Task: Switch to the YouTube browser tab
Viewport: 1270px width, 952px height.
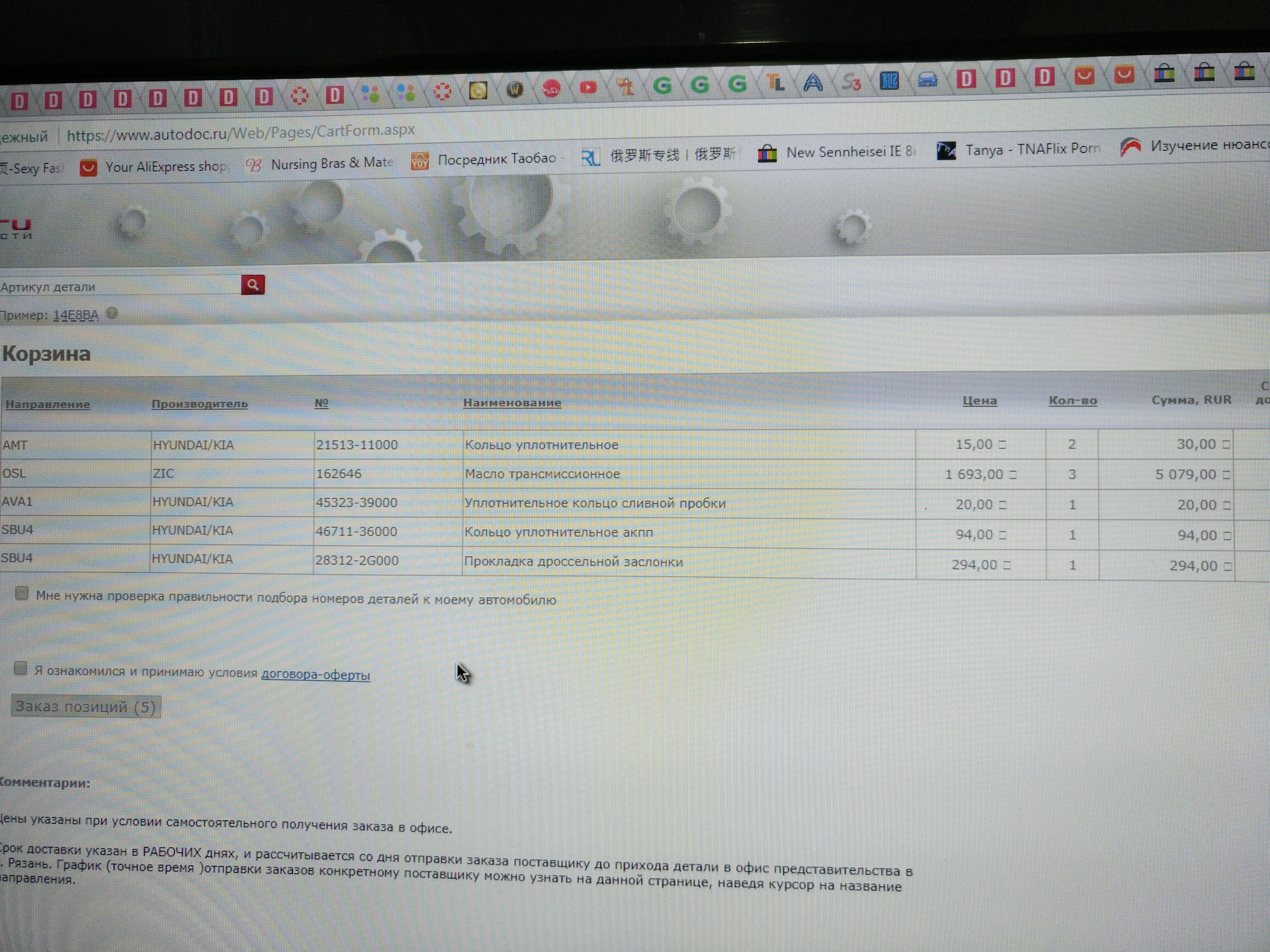Action: click(x=587, y=87)
